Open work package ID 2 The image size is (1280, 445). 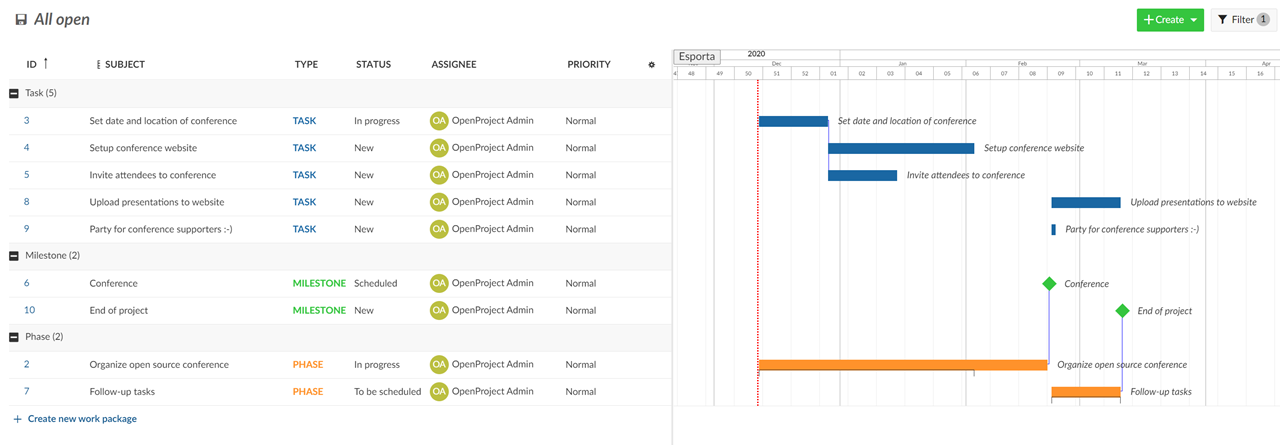27,364
